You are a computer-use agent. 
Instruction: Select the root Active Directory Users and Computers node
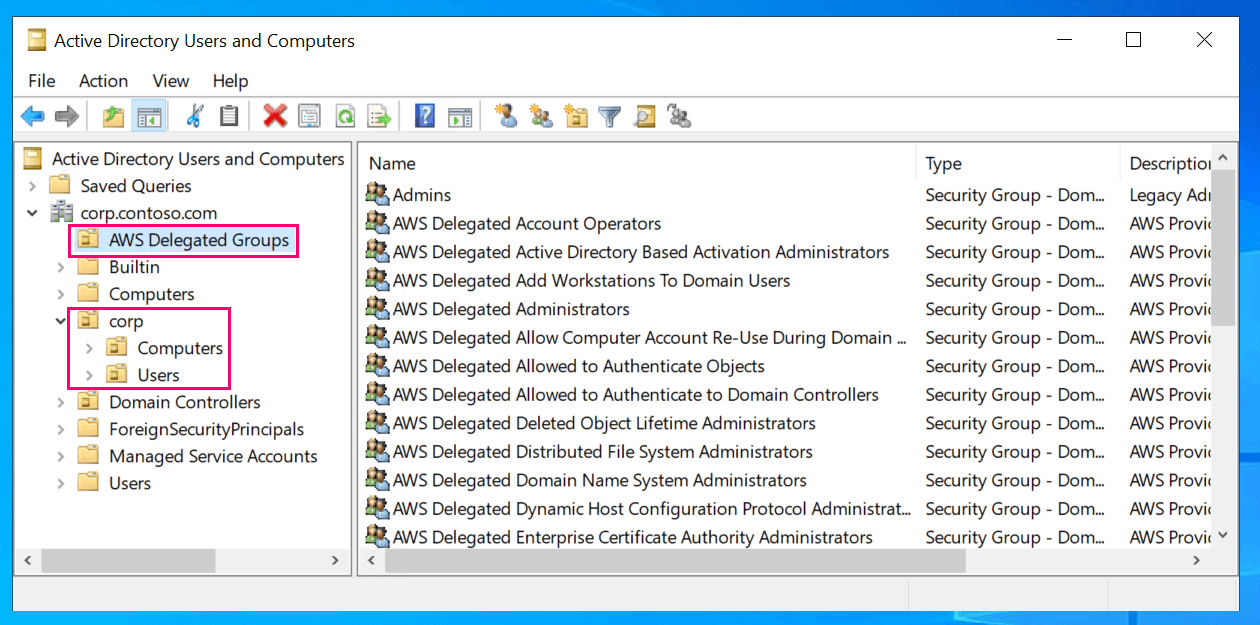click(x=198, y=159)
